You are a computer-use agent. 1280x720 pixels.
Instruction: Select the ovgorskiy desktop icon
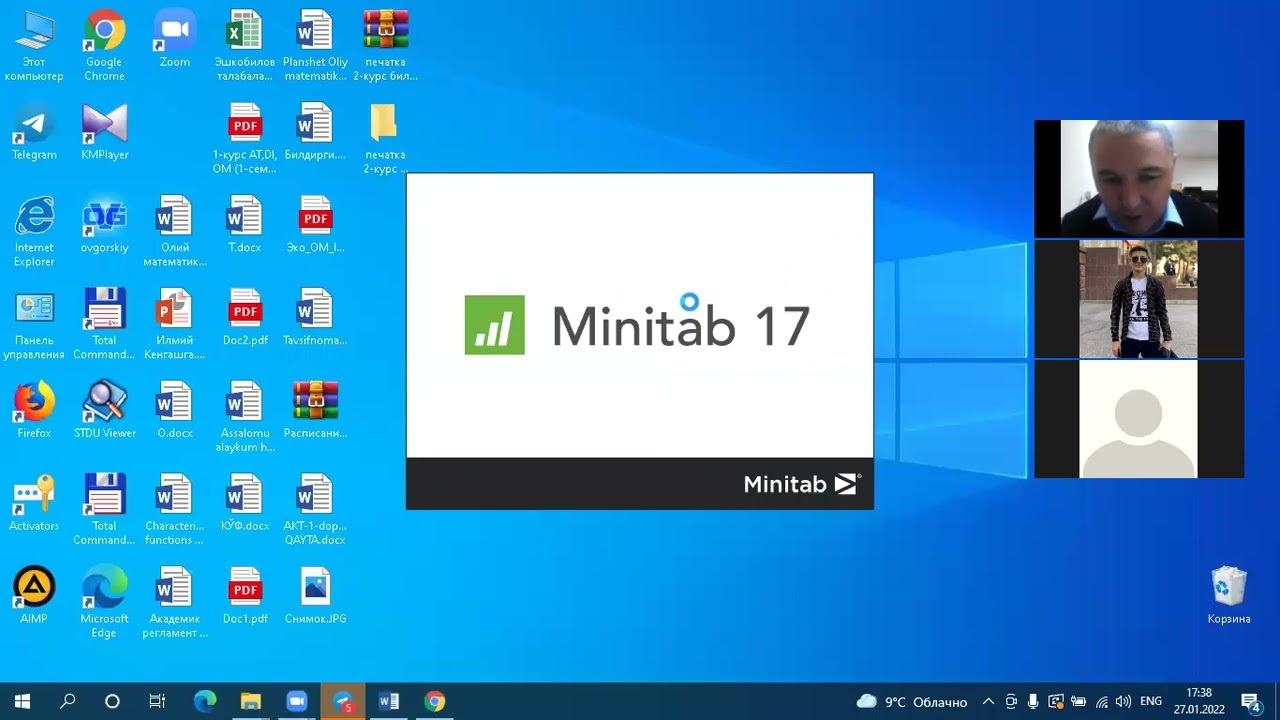click(104, 225)
